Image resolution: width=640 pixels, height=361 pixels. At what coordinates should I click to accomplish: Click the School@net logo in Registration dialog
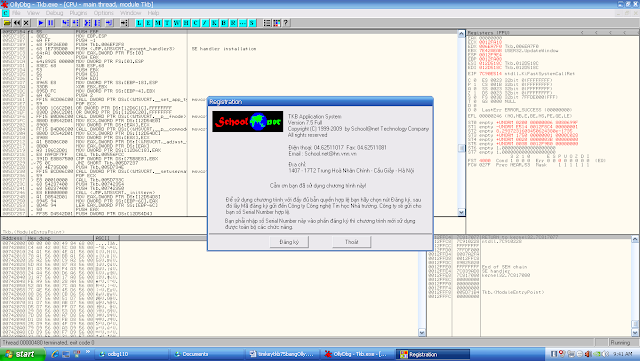coord(248,121)
